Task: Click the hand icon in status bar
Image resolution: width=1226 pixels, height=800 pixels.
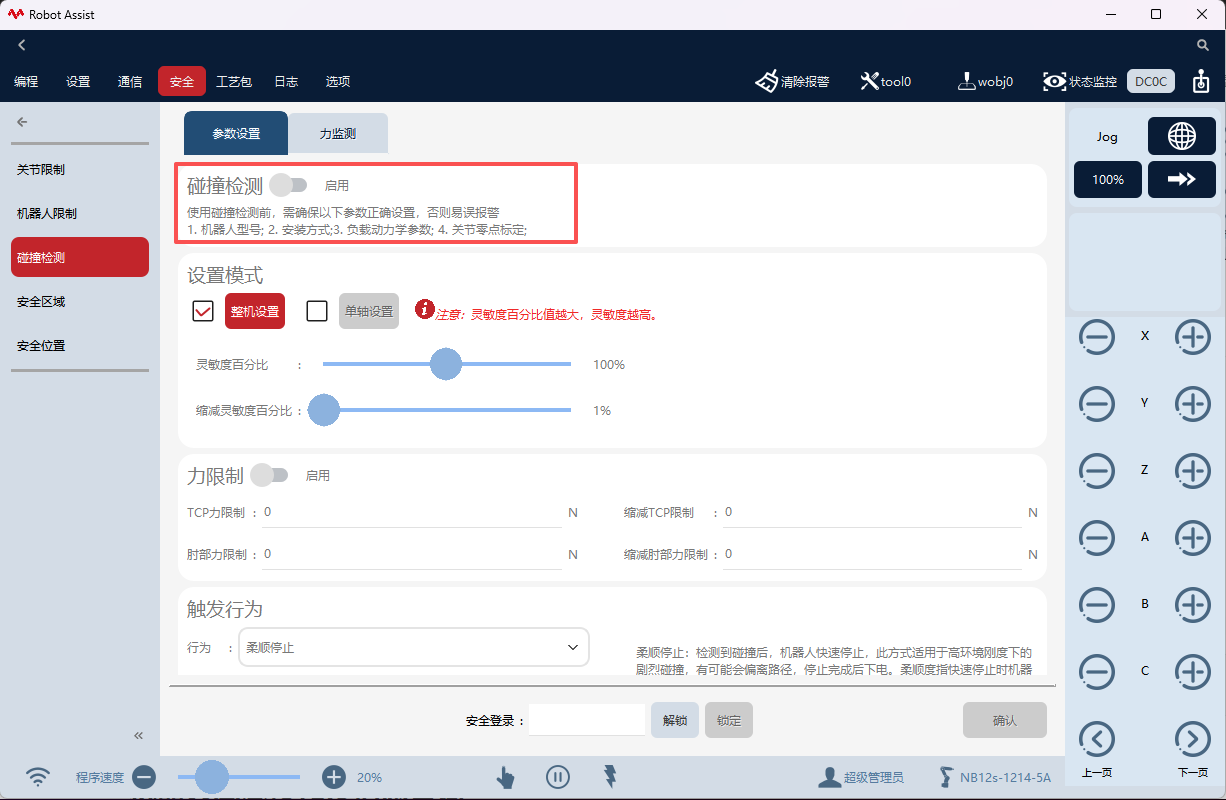Action: pyautogui.click(x=505, y=777)
